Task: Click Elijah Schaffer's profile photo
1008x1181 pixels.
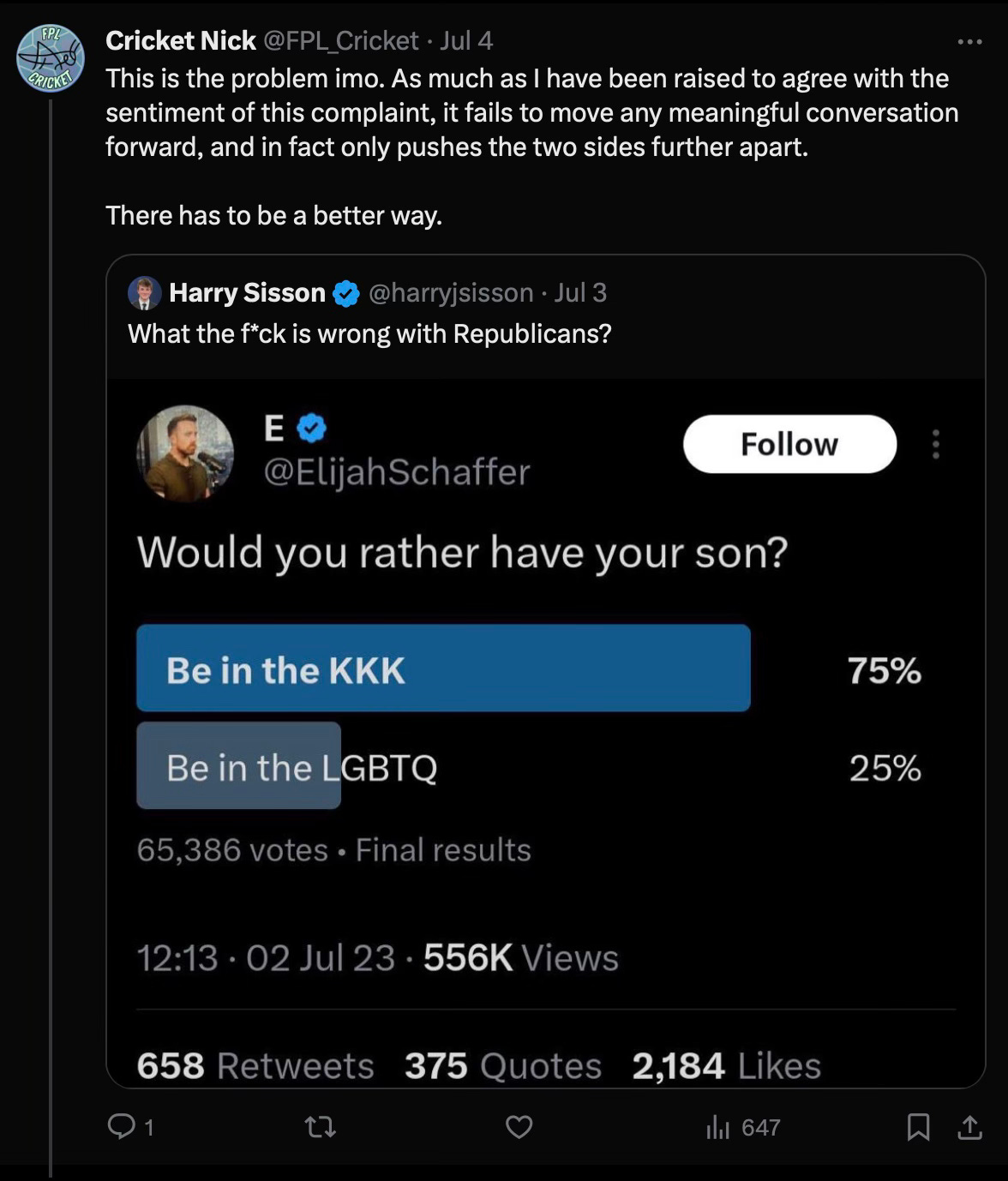Action: point(185,453)
